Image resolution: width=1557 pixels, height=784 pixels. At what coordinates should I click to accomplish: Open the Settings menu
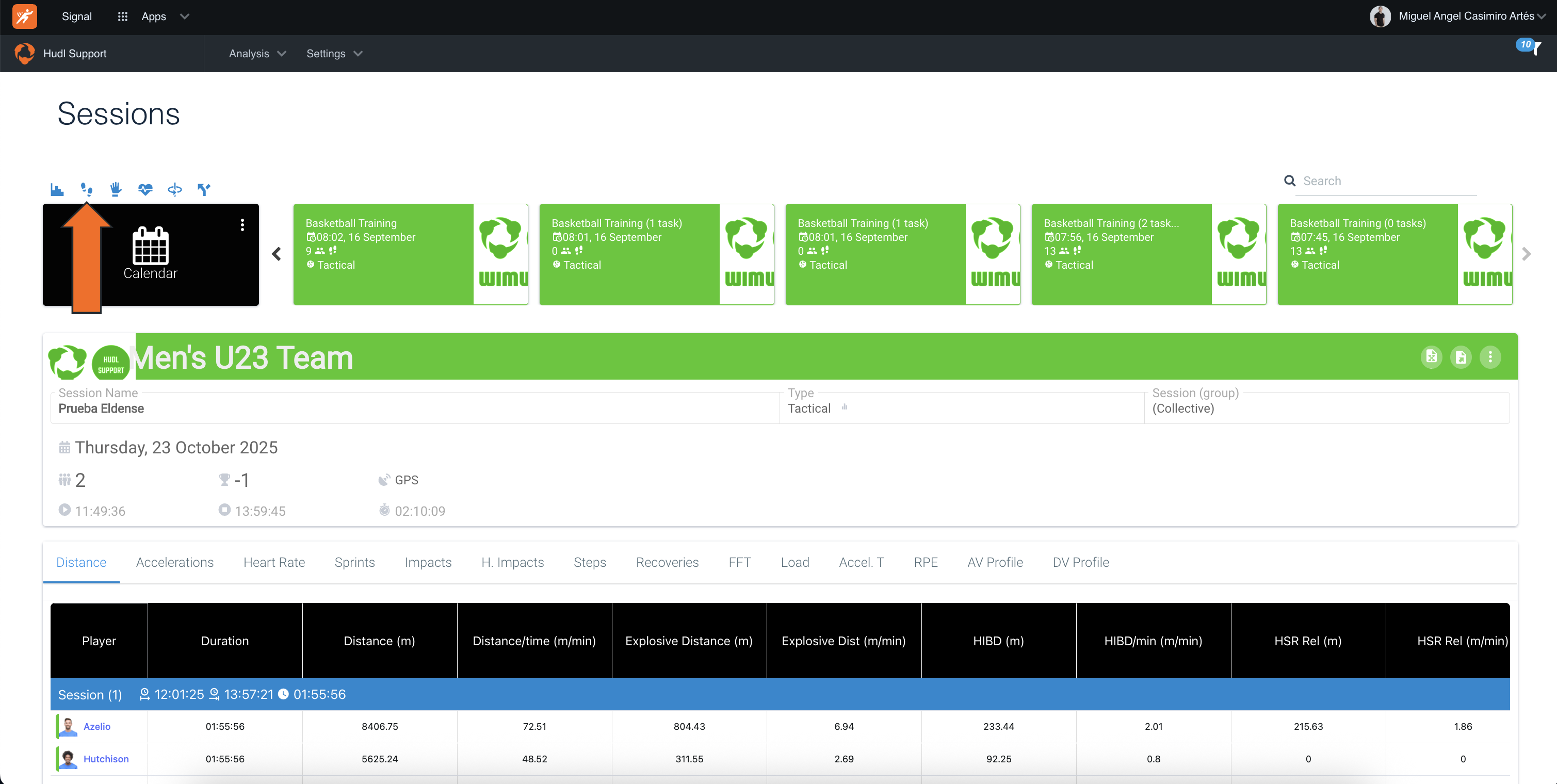click(x=334, y=53)
